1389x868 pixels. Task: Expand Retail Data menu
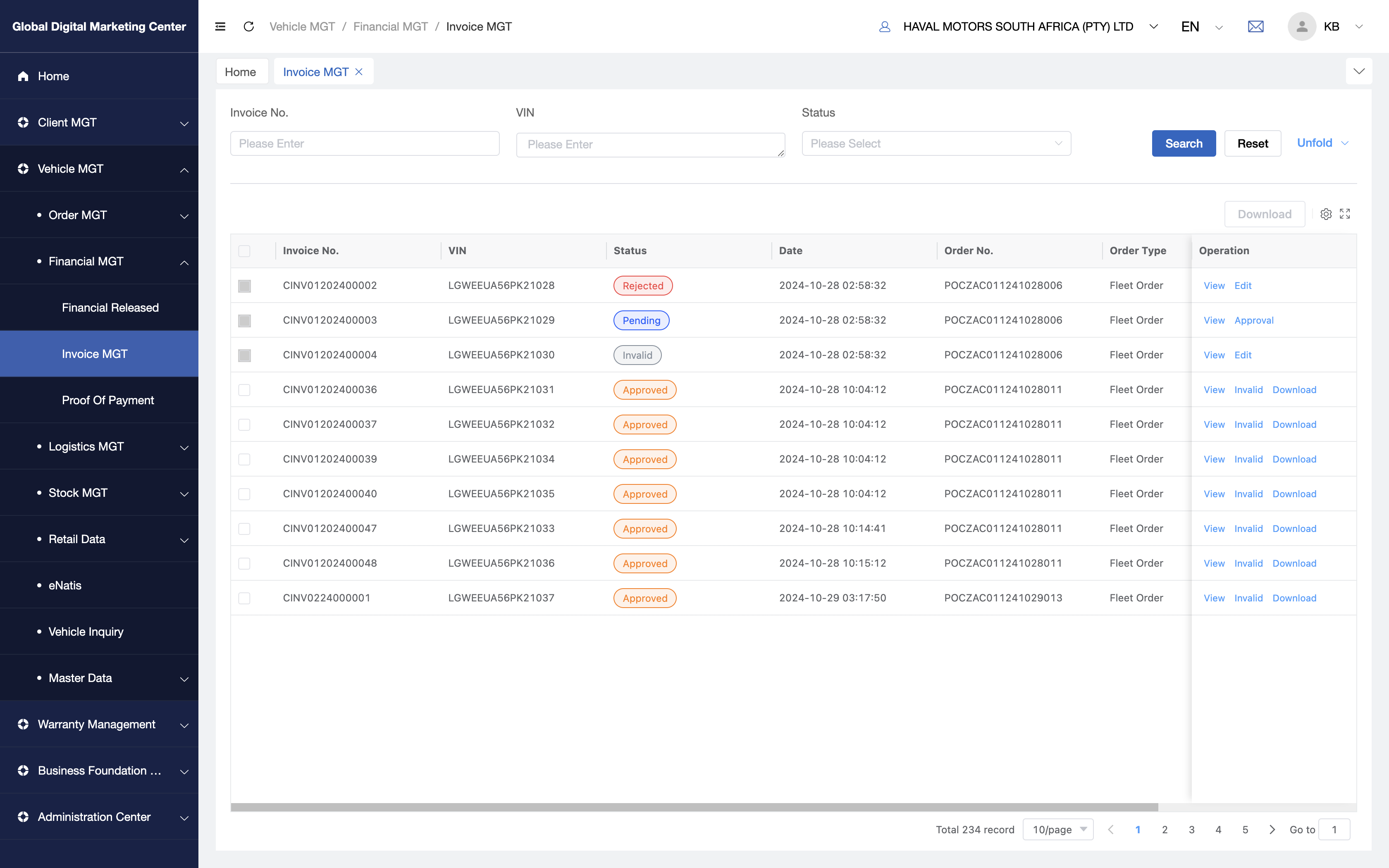click(99, 539)
